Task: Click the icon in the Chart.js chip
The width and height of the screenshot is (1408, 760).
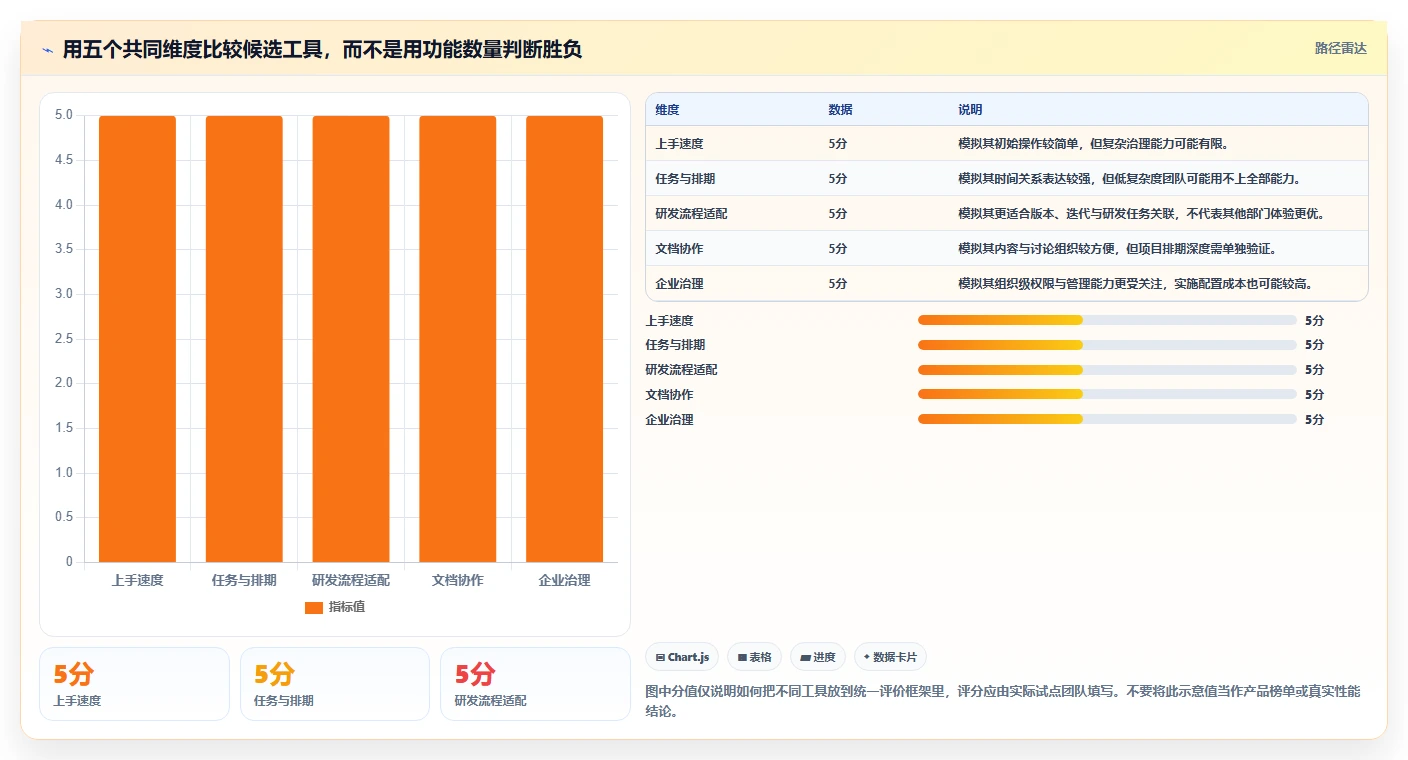Action: (660, 658)
